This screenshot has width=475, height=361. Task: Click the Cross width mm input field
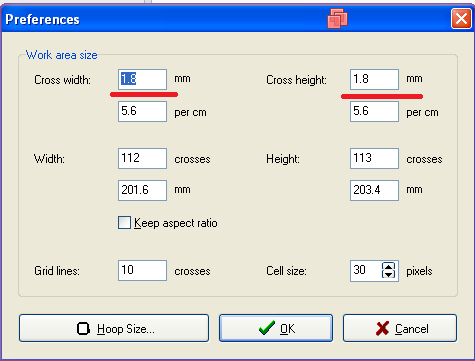click(142, 79)
